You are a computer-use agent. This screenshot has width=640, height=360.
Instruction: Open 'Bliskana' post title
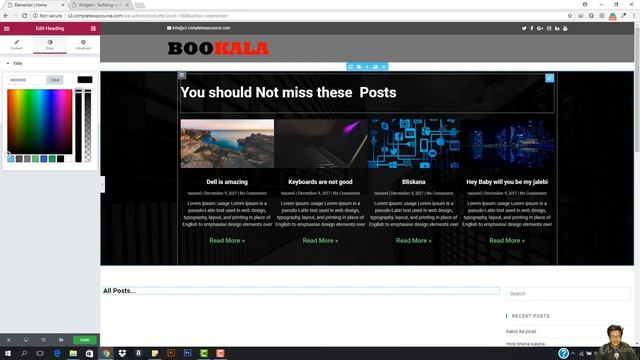pyautogui.click(x=413, y=182)
